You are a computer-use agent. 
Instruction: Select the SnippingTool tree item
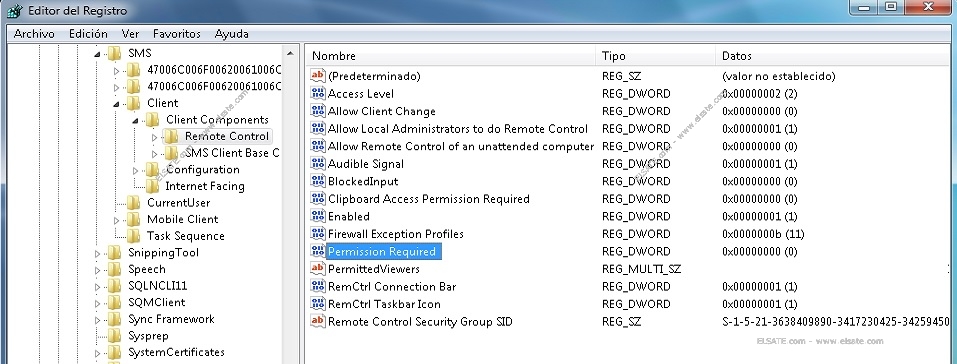point(163,253)
